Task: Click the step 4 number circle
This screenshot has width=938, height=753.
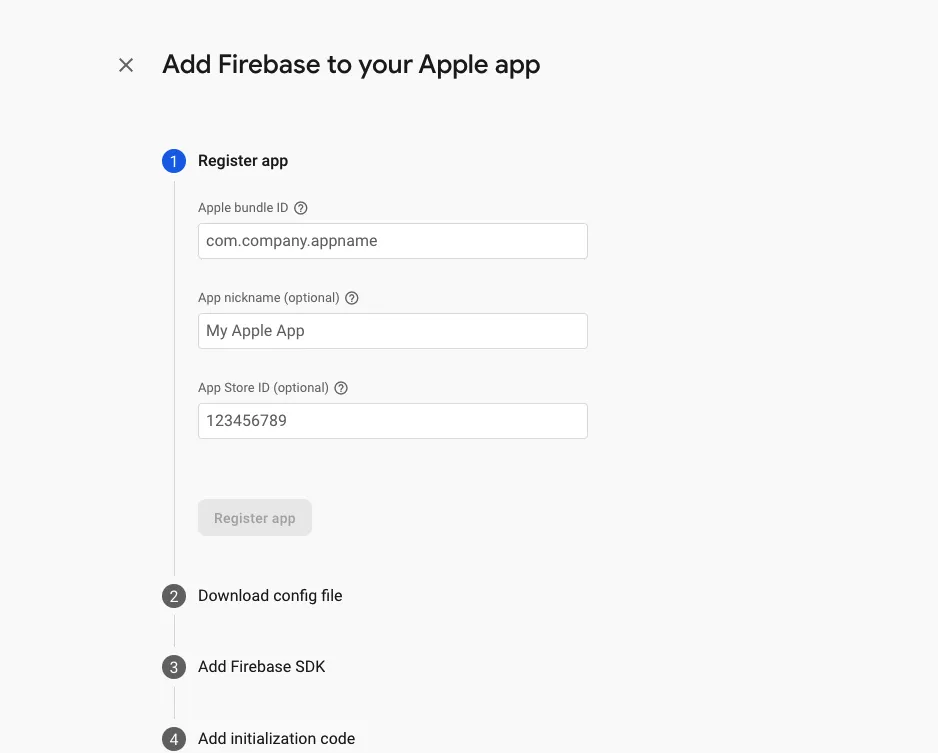Action: tap(174, 739)
